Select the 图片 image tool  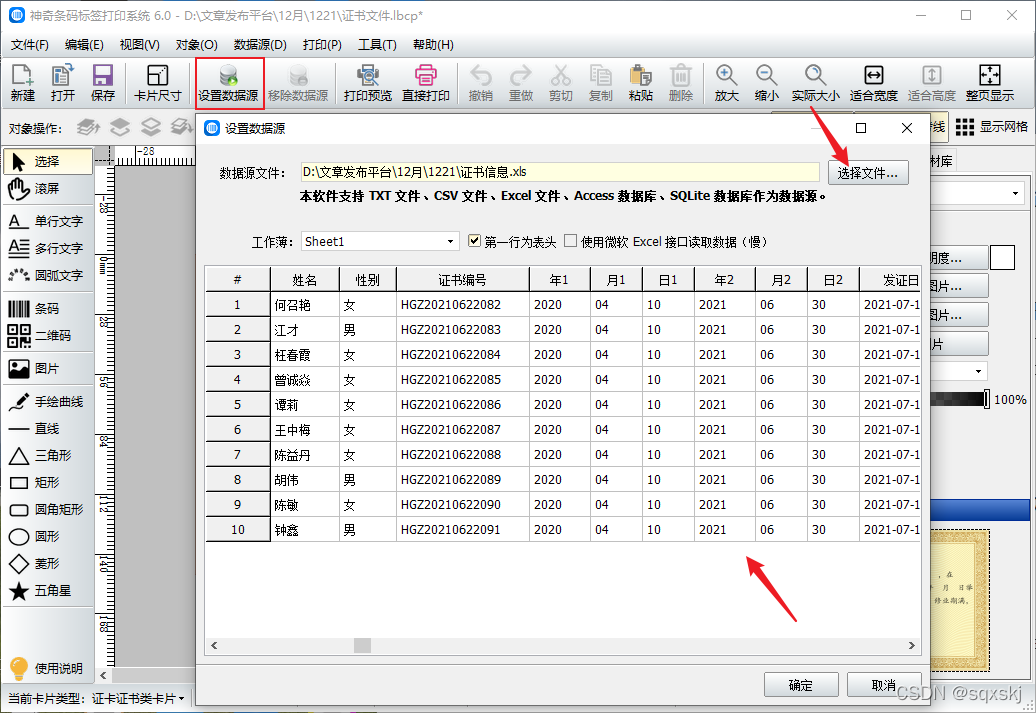coord(48,369)
